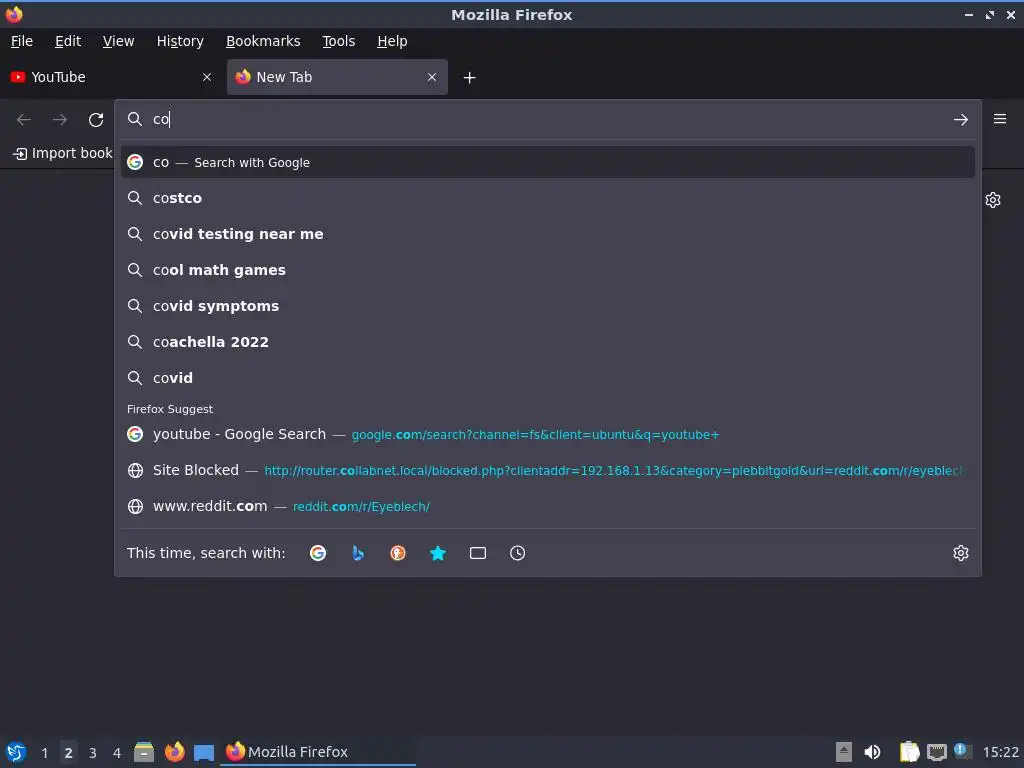Screen dimensions: 1024x768
Task: Open the History menu
Action: (x=180, y=41)
